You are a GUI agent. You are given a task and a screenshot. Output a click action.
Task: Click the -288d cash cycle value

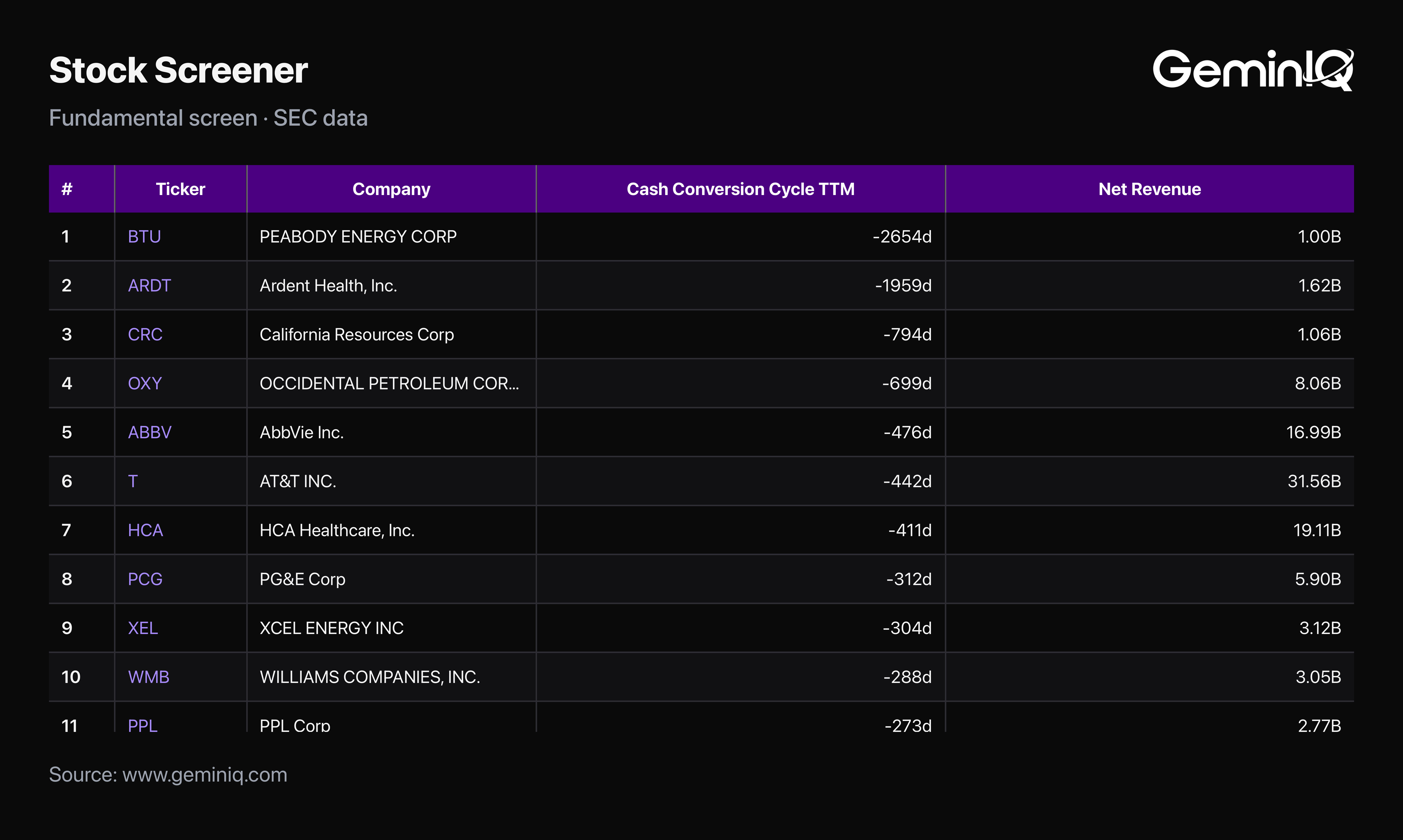[908, 677]
